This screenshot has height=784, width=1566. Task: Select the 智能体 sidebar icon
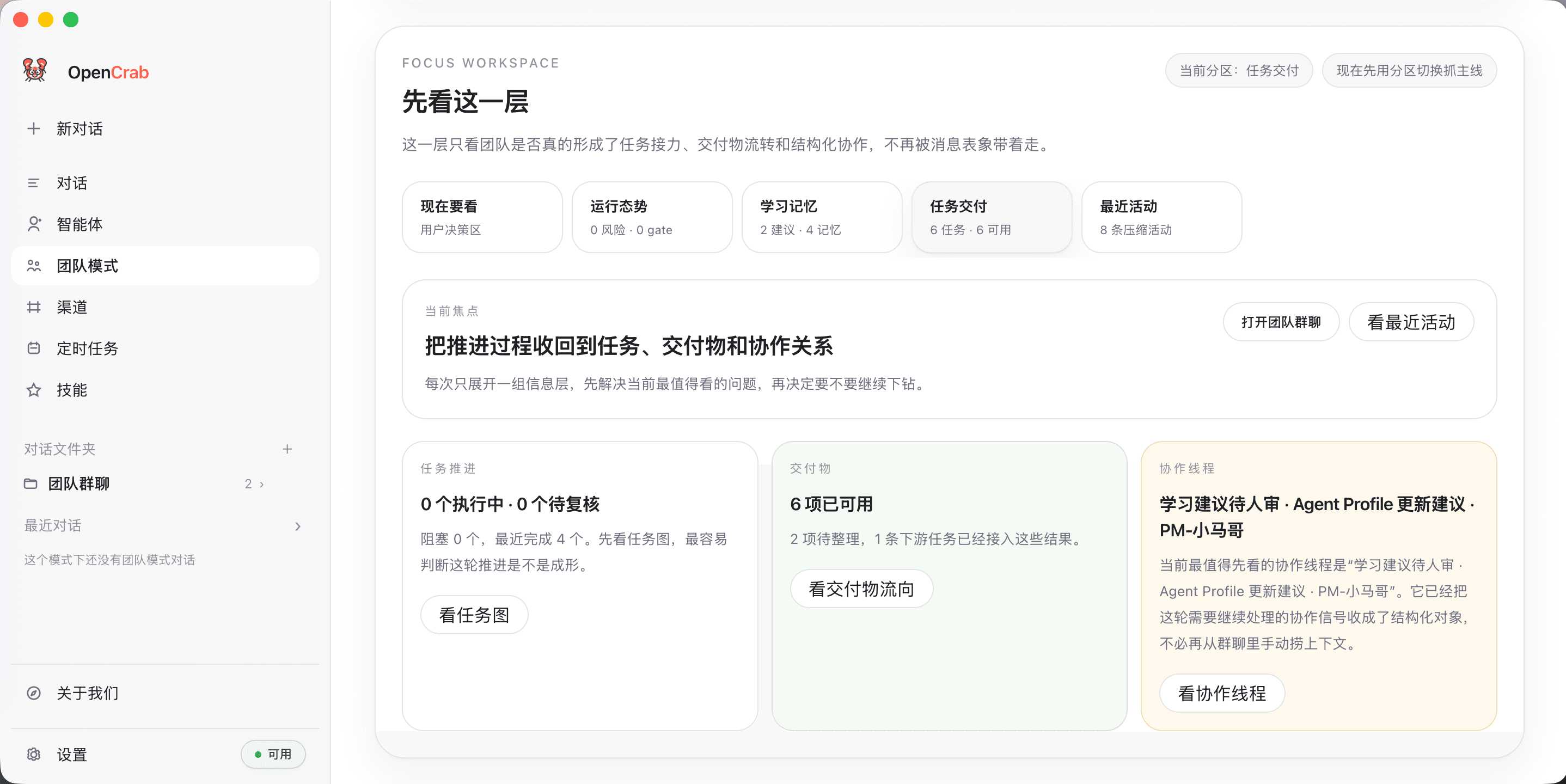pos(33,224)
